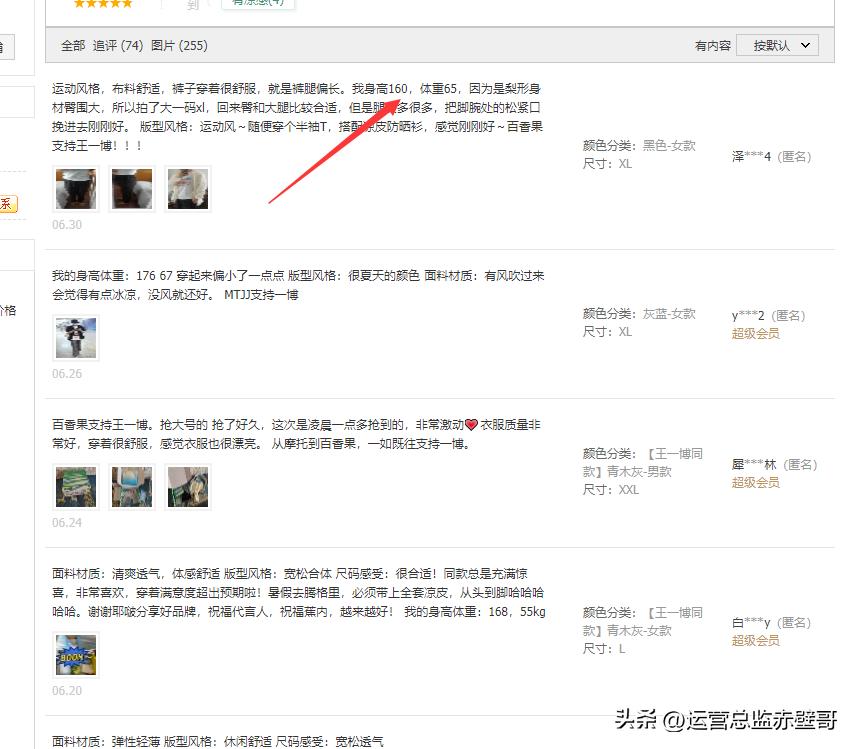Open 超级会员 badge under reviewer y***2
The image size is (856, 749).
click(x=754, y=333)
